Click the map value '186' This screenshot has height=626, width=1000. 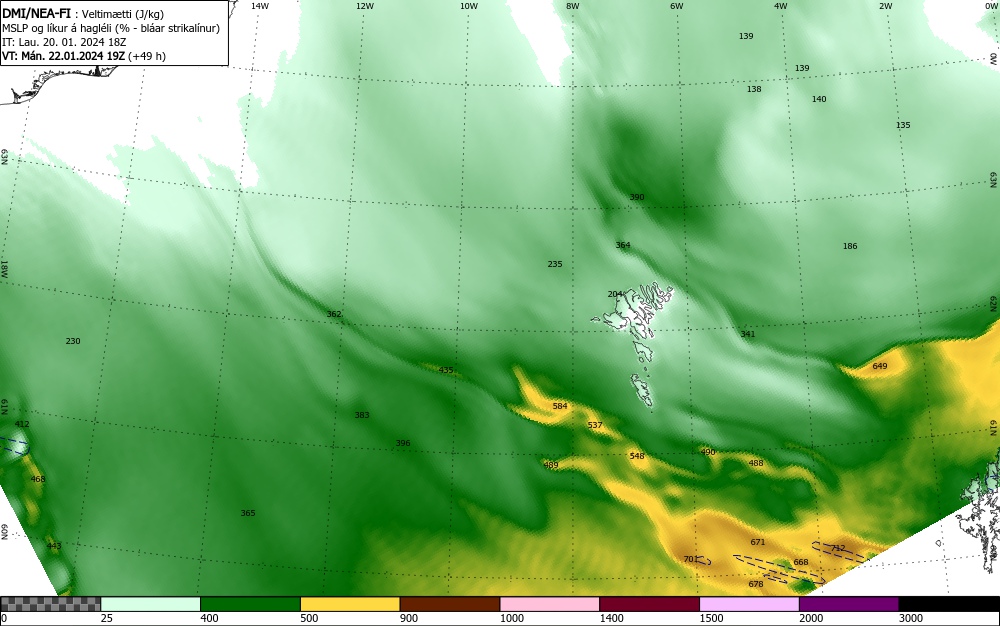[x=850, y=246]
